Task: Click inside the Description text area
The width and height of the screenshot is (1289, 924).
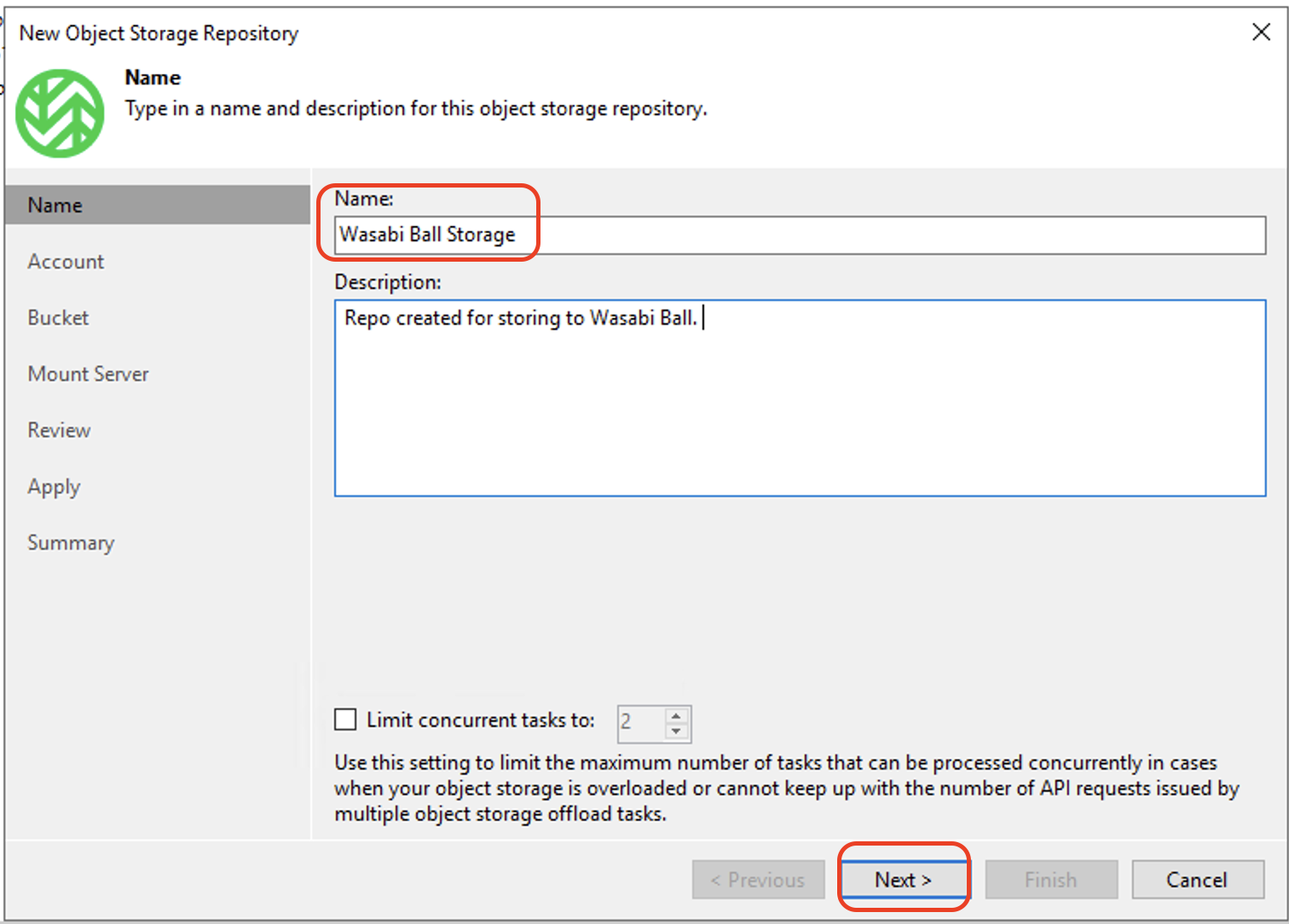Action: [800, 397]
